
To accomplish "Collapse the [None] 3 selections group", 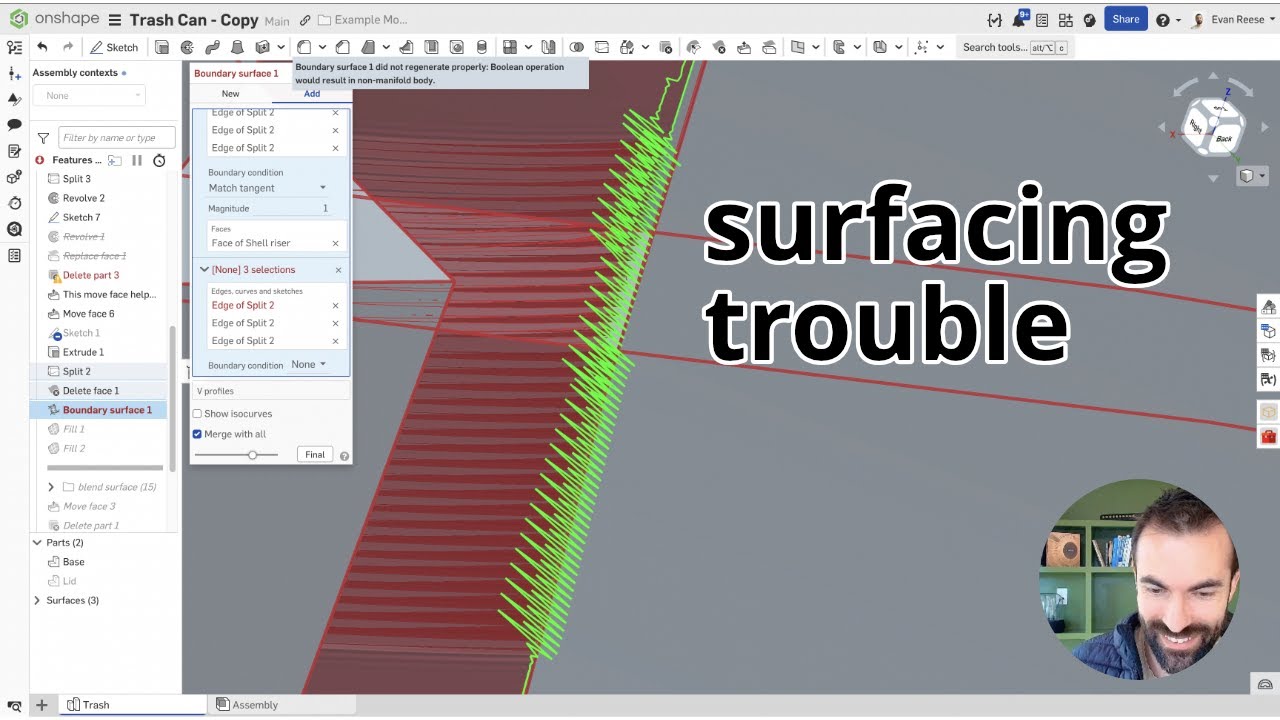I will click(x=204, y=270).
